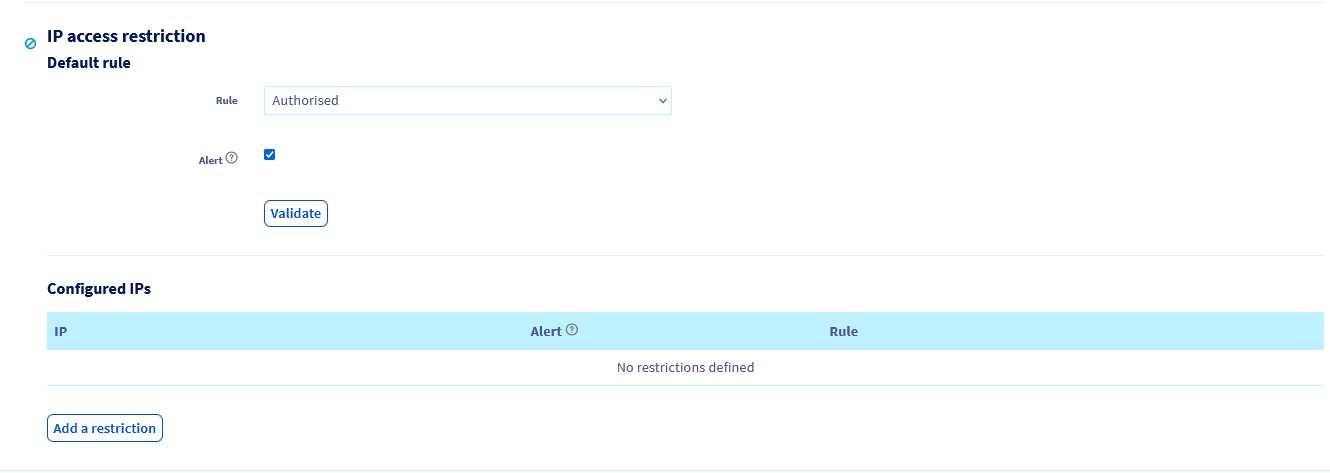1330x473 pixels.
Task: Click the Alert column header text
Action: click(x=546, y=331)
